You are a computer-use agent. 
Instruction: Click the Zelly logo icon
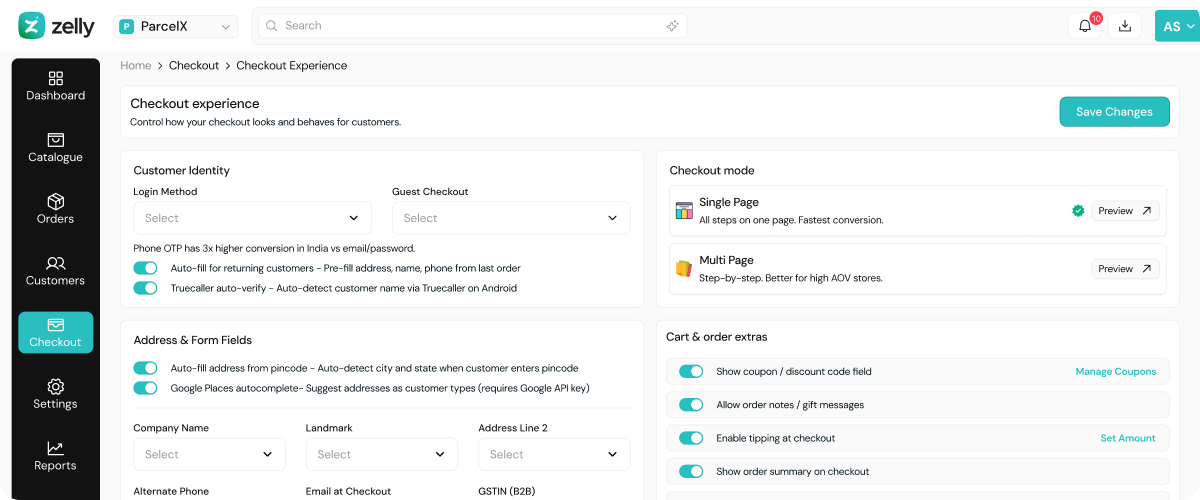tap(32, 26)
